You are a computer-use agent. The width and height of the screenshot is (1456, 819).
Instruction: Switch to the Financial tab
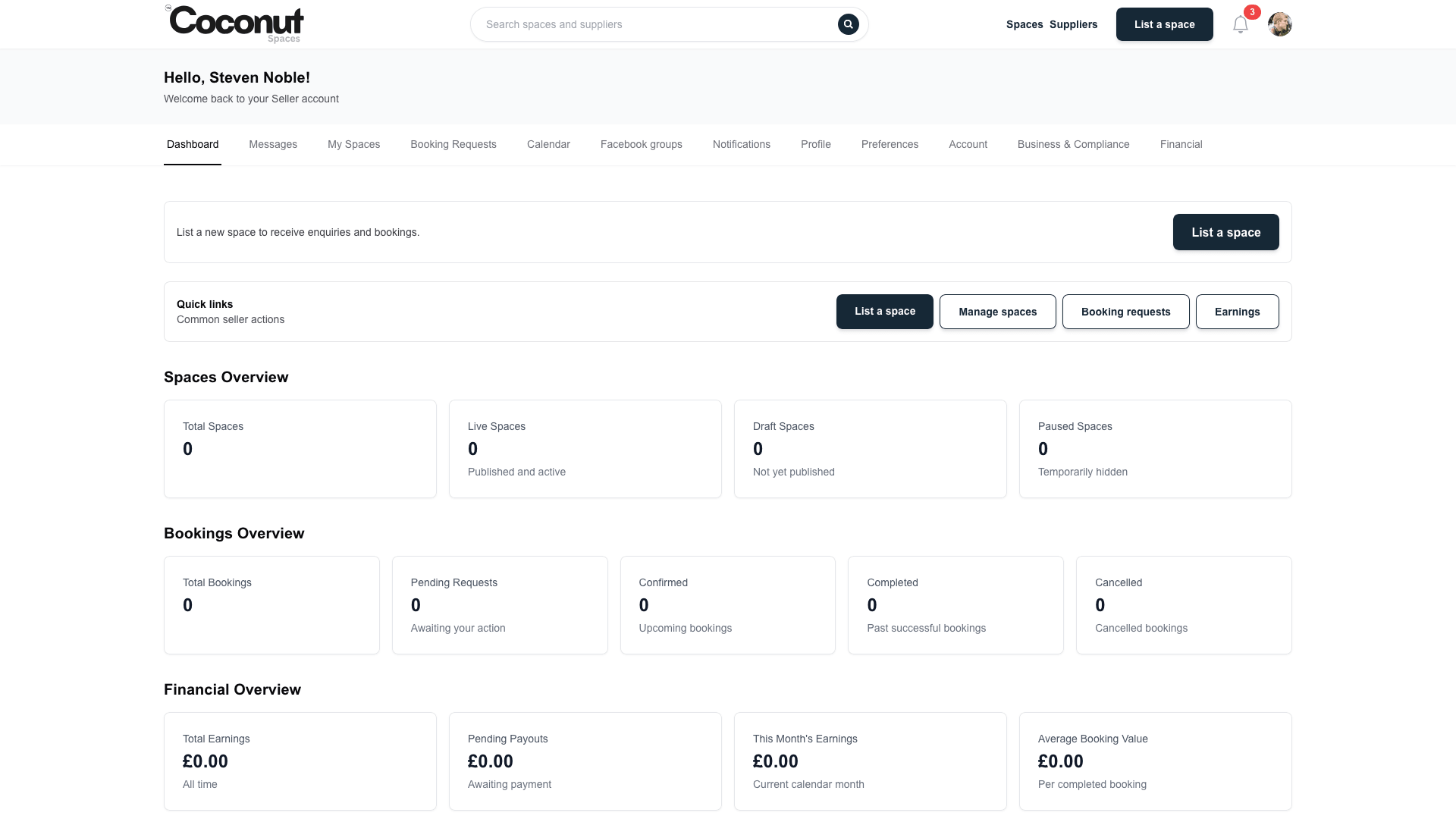pos(1181,144)
